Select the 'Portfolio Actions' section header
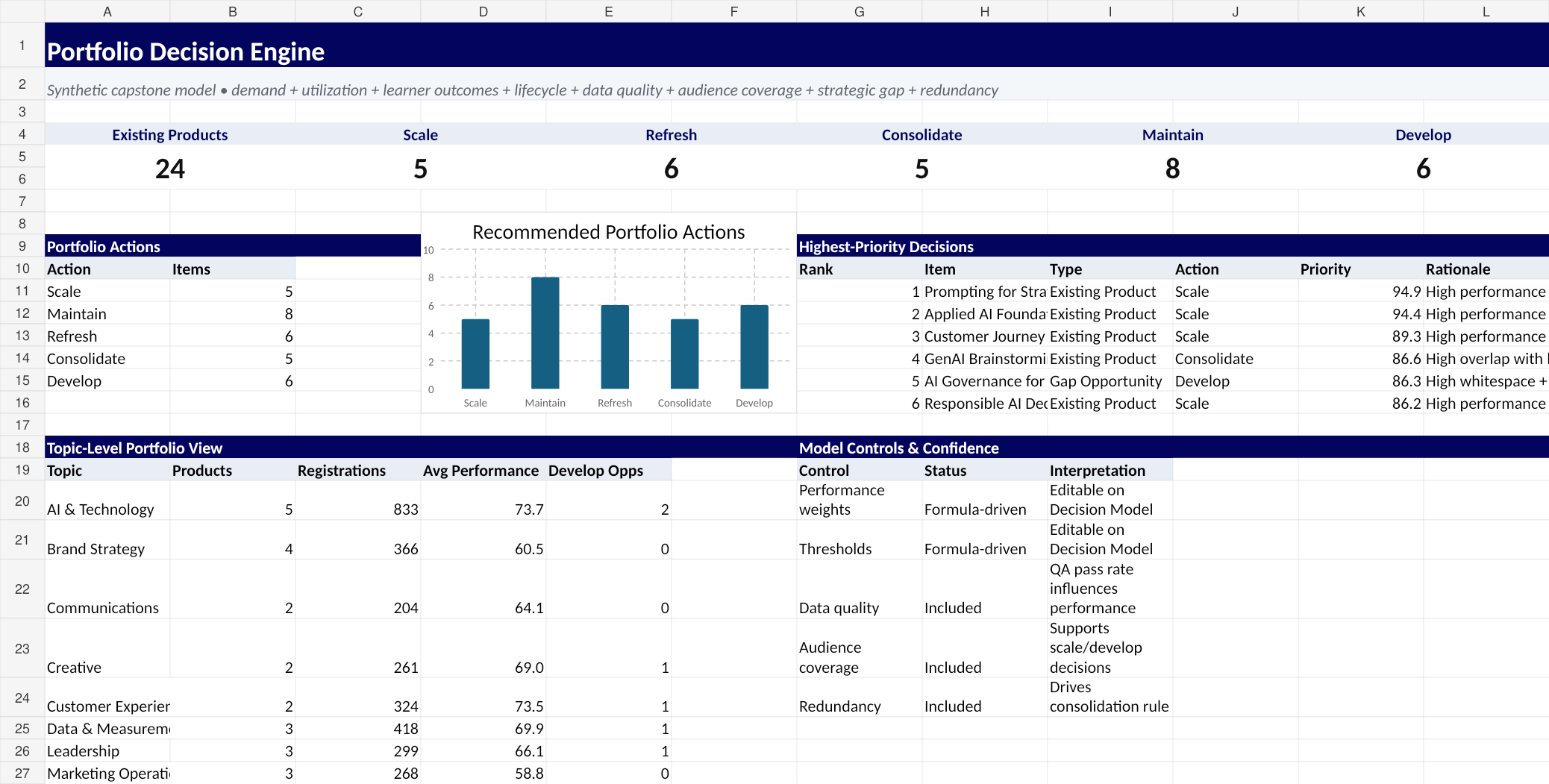Viewport: 1549px width, 784px height. click(233, 246)
